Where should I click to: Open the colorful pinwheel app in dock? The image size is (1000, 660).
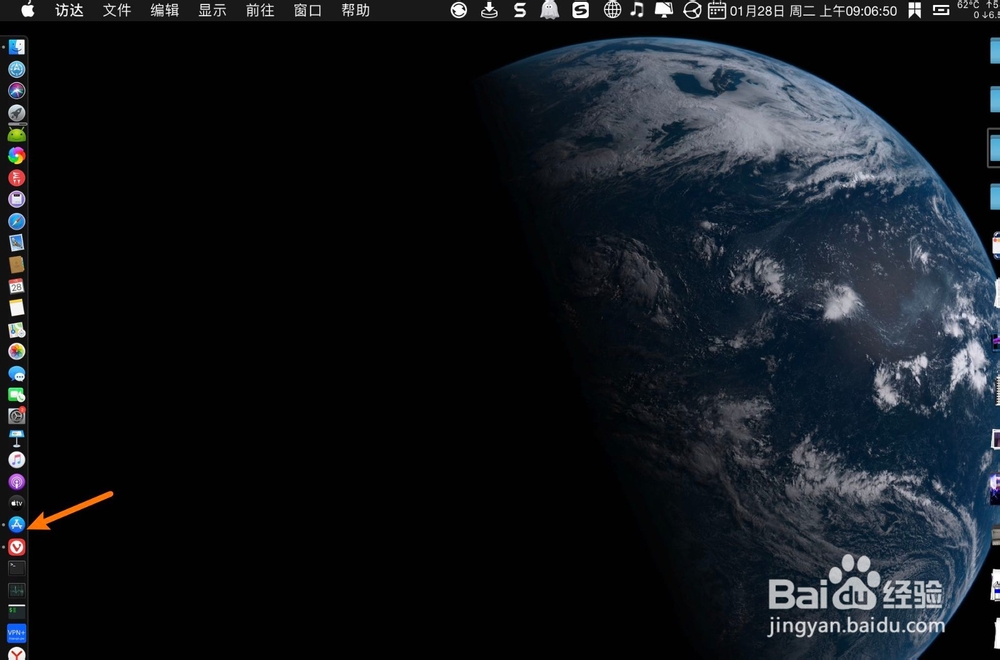coord(17,156)
